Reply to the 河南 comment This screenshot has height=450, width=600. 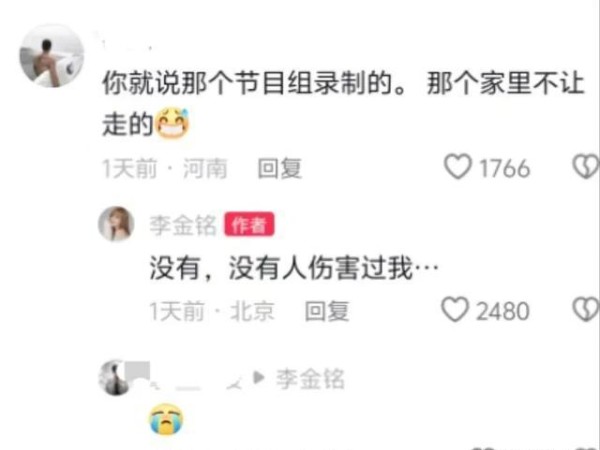(x=280, y=168)
